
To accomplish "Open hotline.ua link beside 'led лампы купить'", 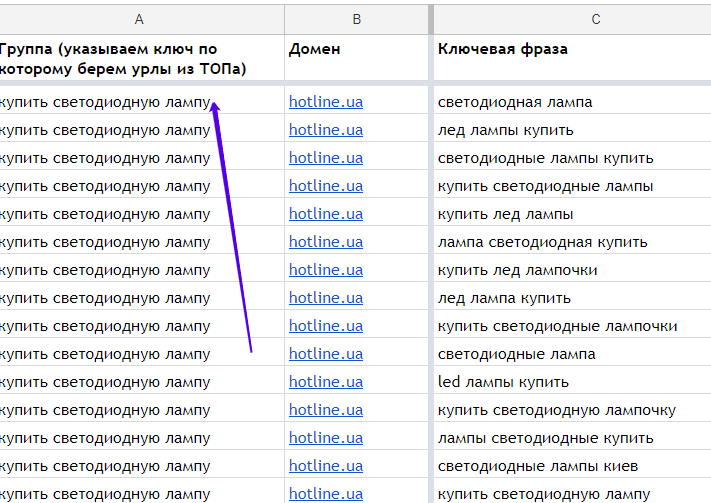I will 326,382.
